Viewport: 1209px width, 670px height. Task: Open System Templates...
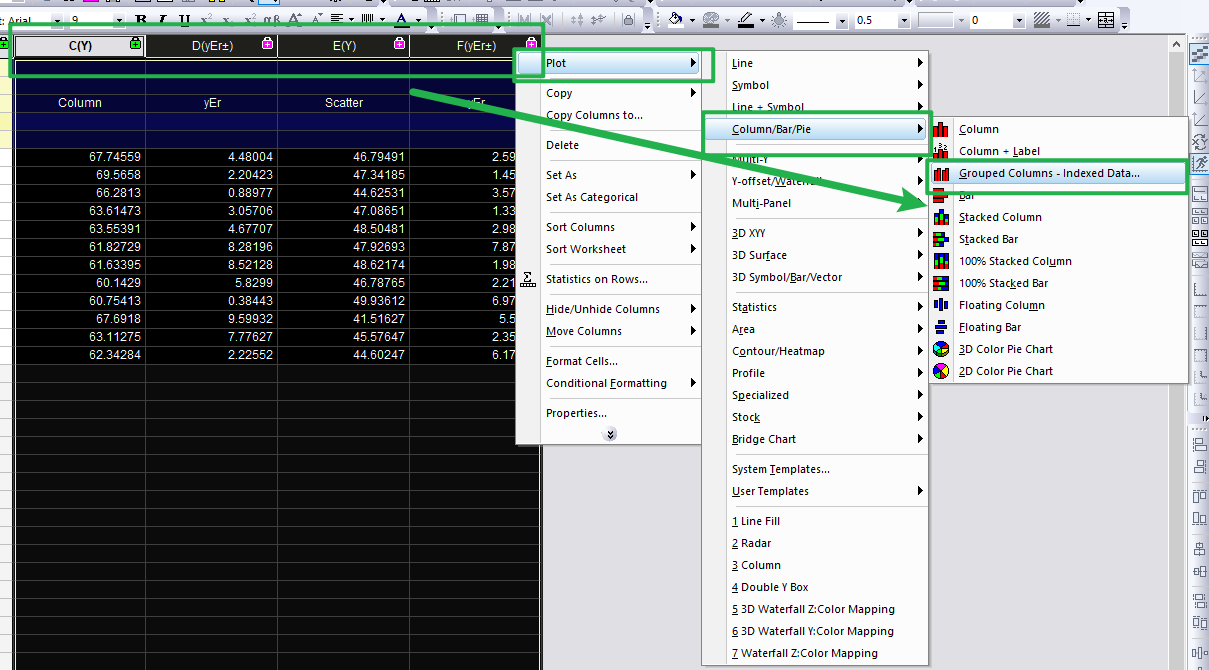click(x=815, y=469)
